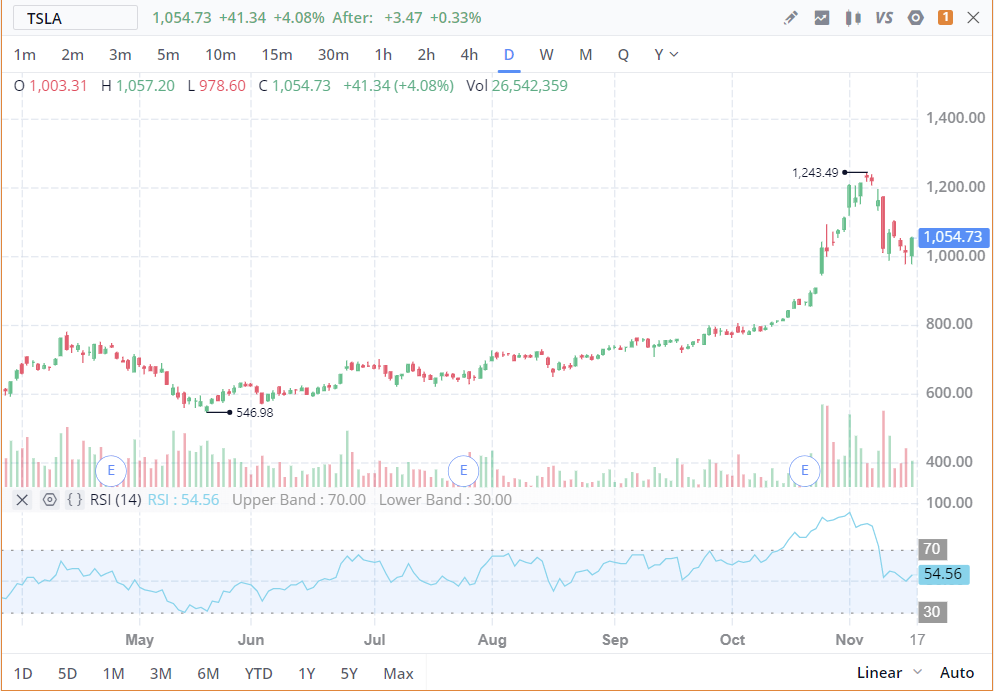Open RSI indicator settings gear
Viewport: 994px width, 691px height.
coord(49,500)
